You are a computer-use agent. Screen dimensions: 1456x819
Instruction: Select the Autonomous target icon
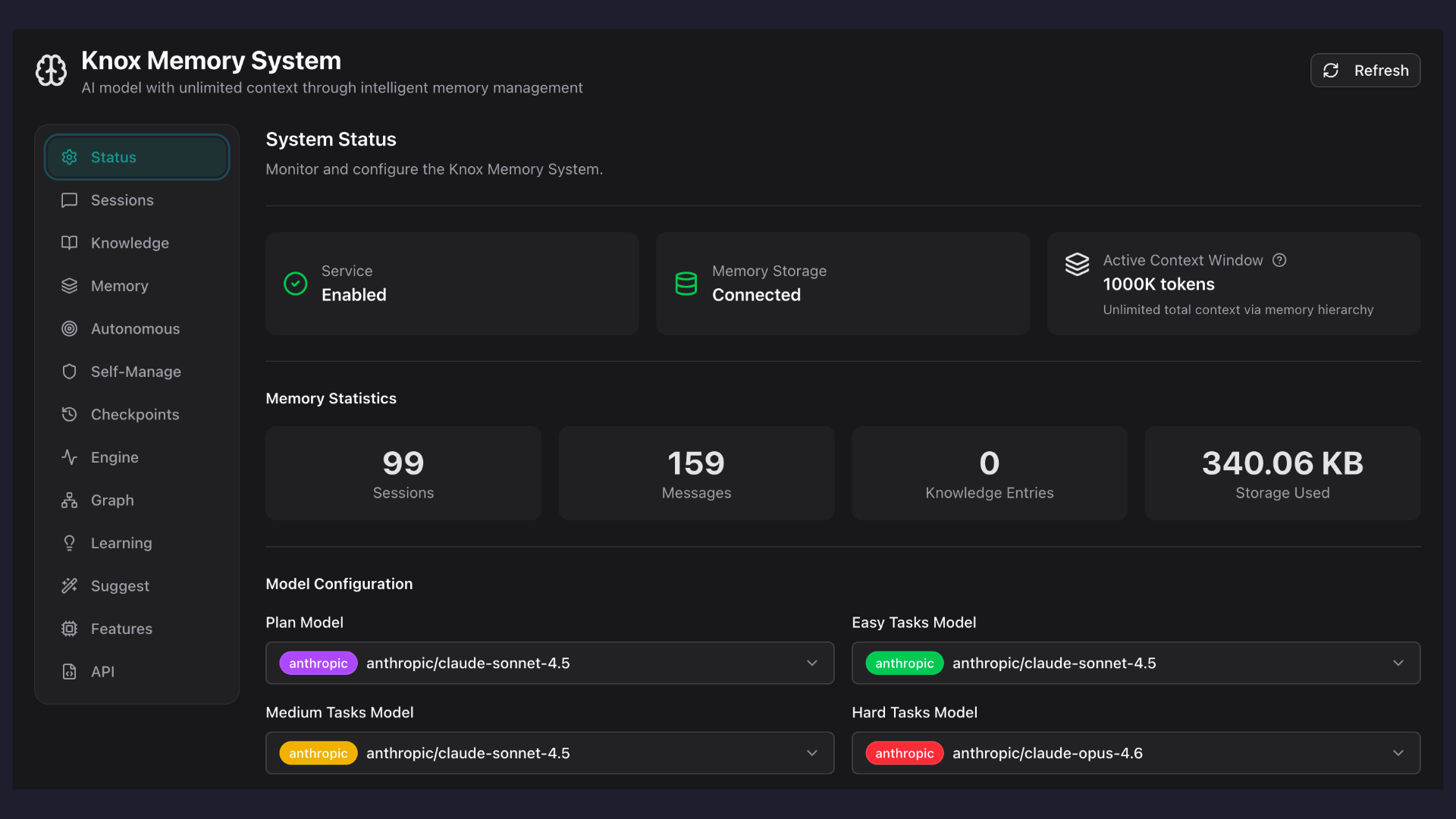(x=69, y=328)
